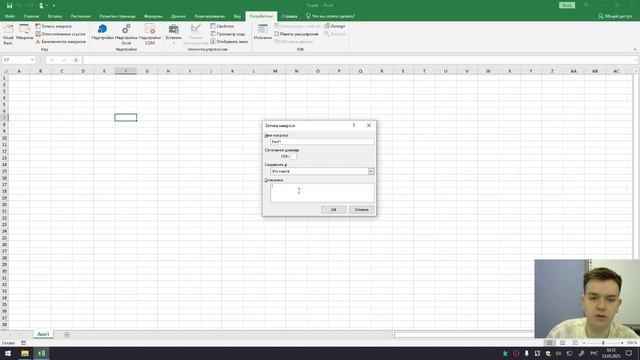This screenshot has width=640, height=360.
Task: Collapse the ribbon with the arrow
Action: [x=635, y=49]
